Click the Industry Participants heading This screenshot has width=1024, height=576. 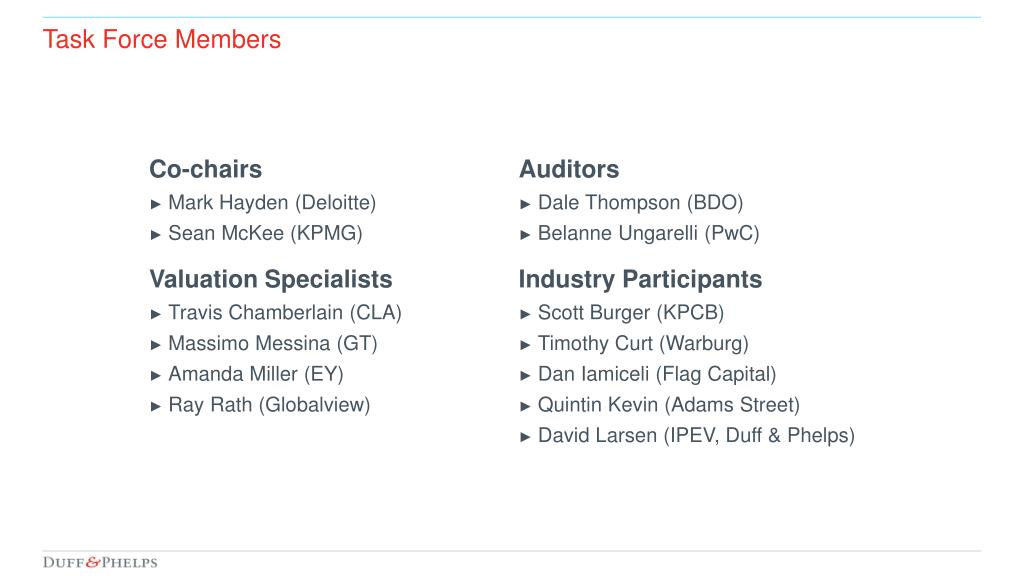pos(641,280)
